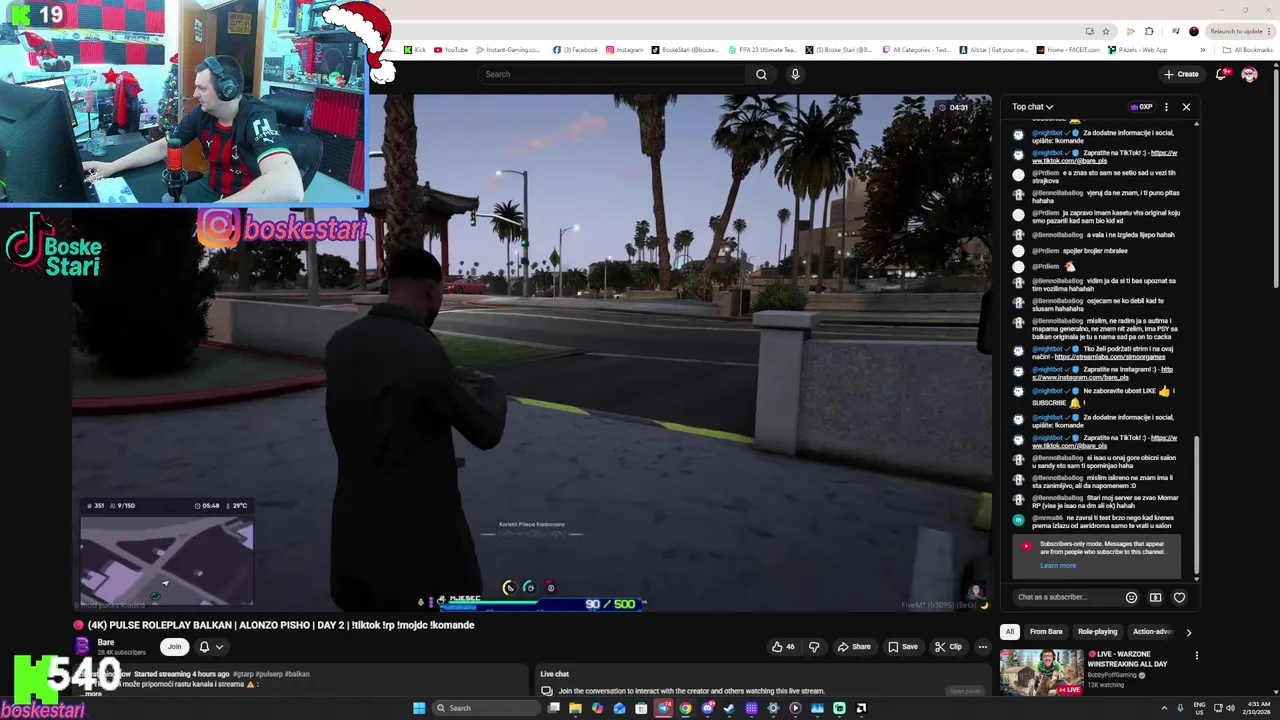Dislike the video with thumbs down
Viewport: 1280px width, 720px height.
pyautogui.click(x=814, y=647)
